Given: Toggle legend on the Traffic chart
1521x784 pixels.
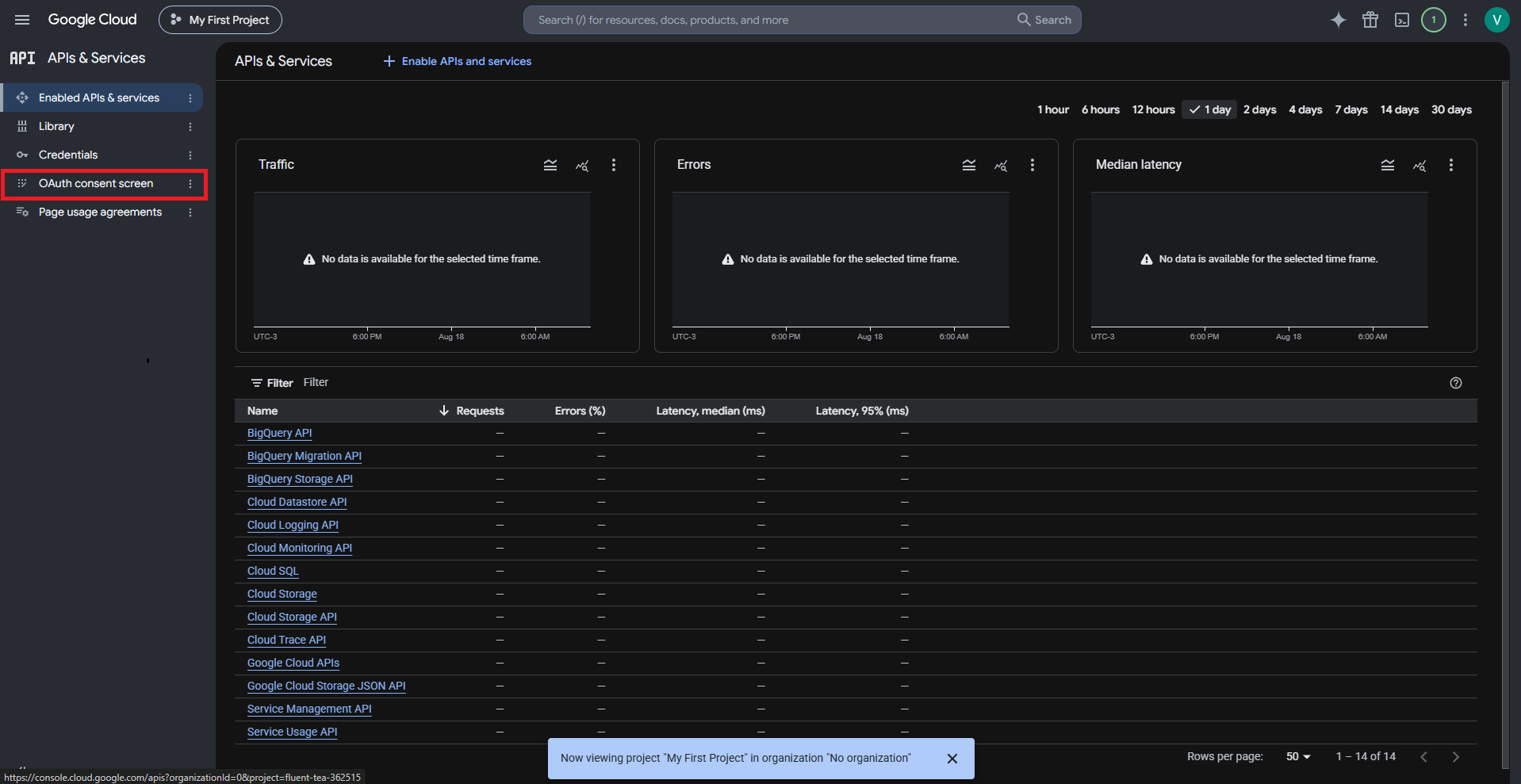Looking at the screenshot, I should [550, 165].
